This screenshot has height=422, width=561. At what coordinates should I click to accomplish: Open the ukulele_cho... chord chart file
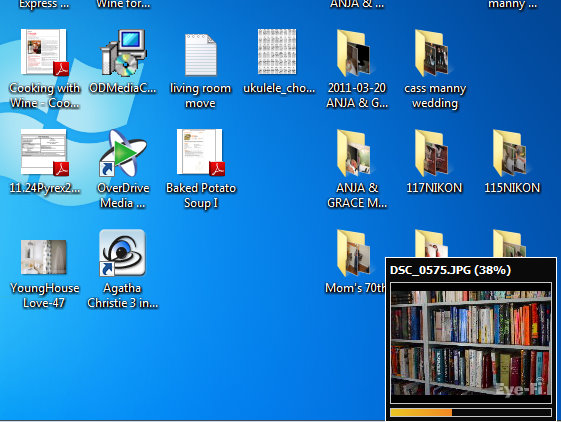277,52
